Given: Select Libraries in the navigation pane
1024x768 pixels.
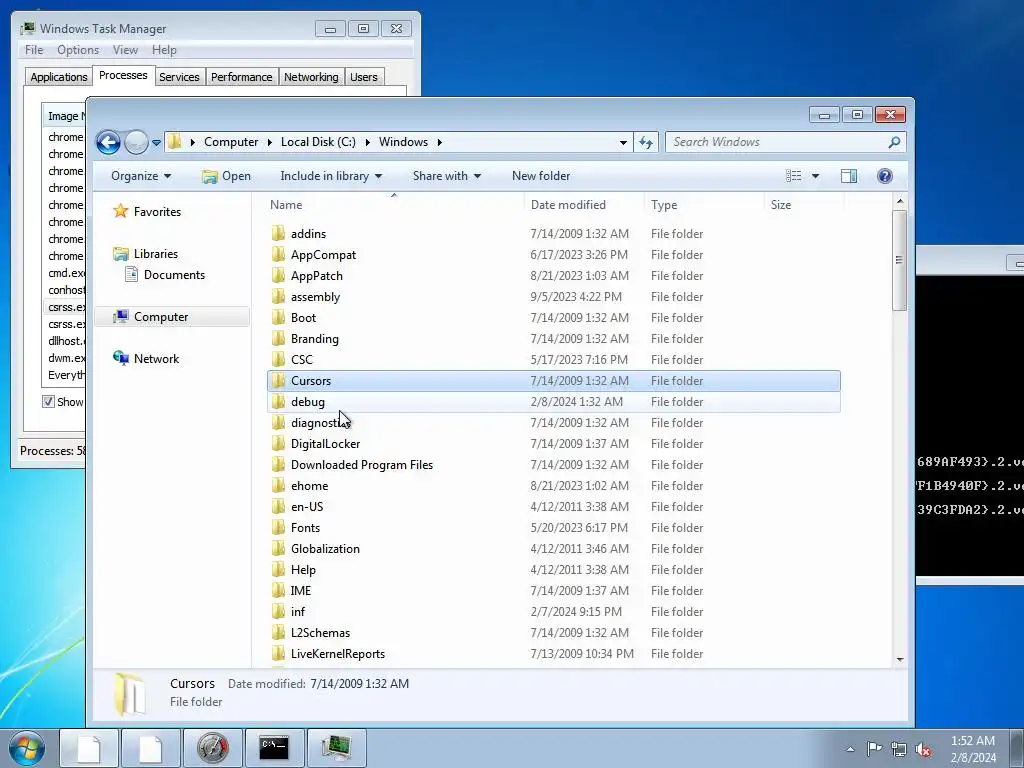Looking at the screenshot, I should pyautogui.click(x=155, y=253).
